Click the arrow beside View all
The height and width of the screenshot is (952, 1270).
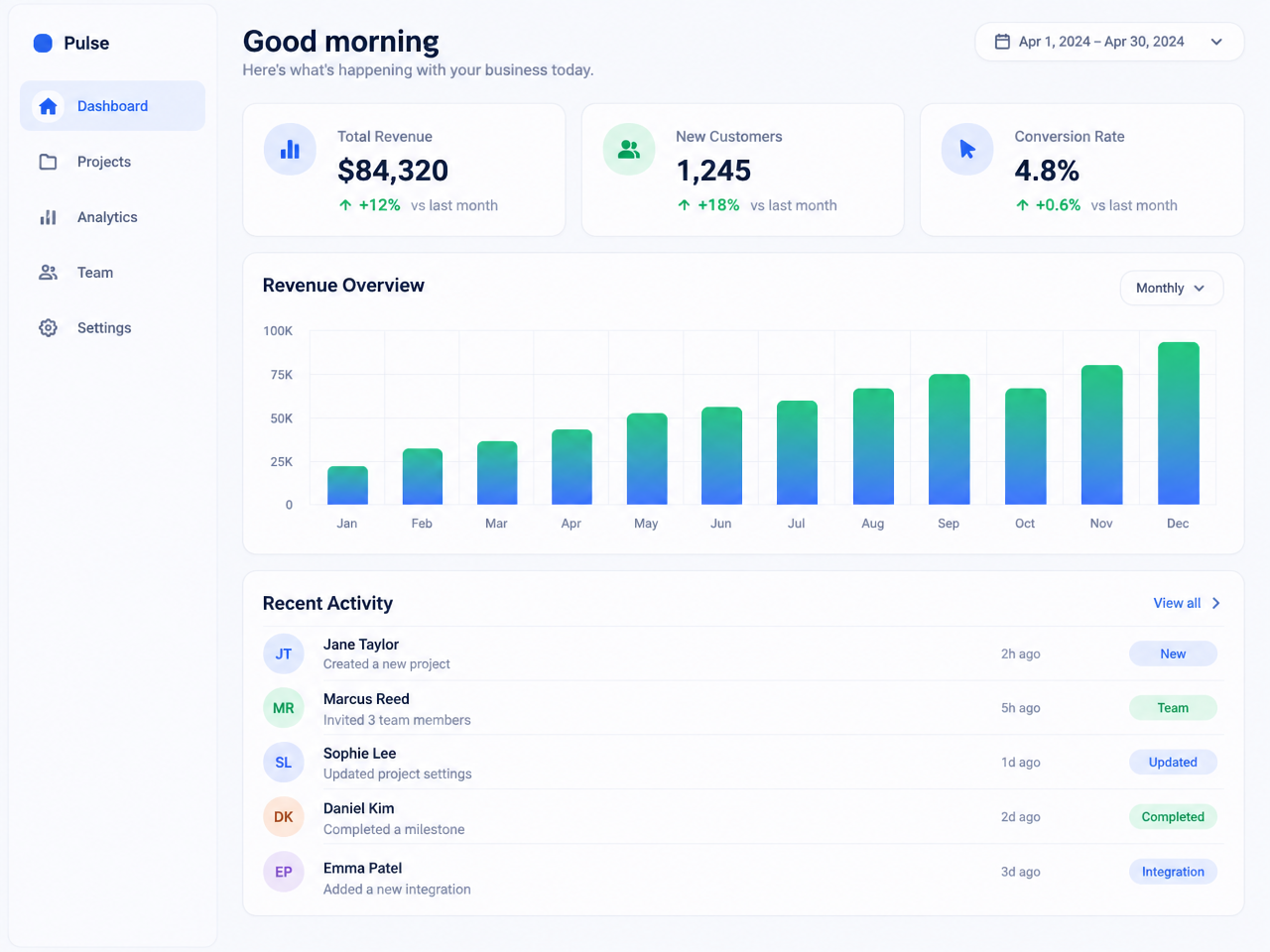pyautogui.click(x=1216, y=603)
